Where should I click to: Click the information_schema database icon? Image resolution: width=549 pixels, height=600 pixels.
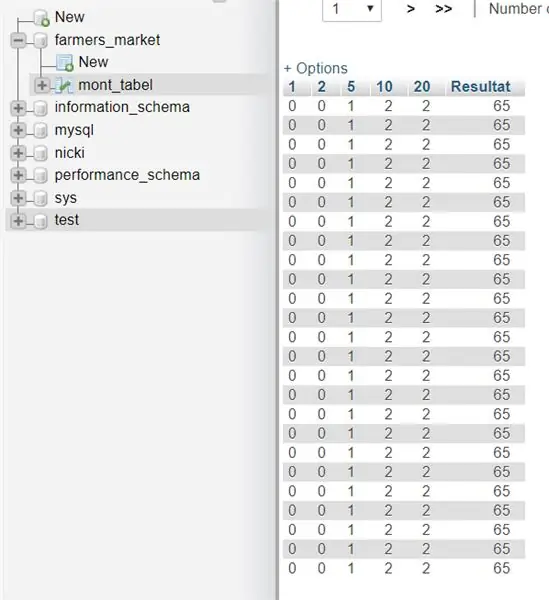tap(41, 108)
